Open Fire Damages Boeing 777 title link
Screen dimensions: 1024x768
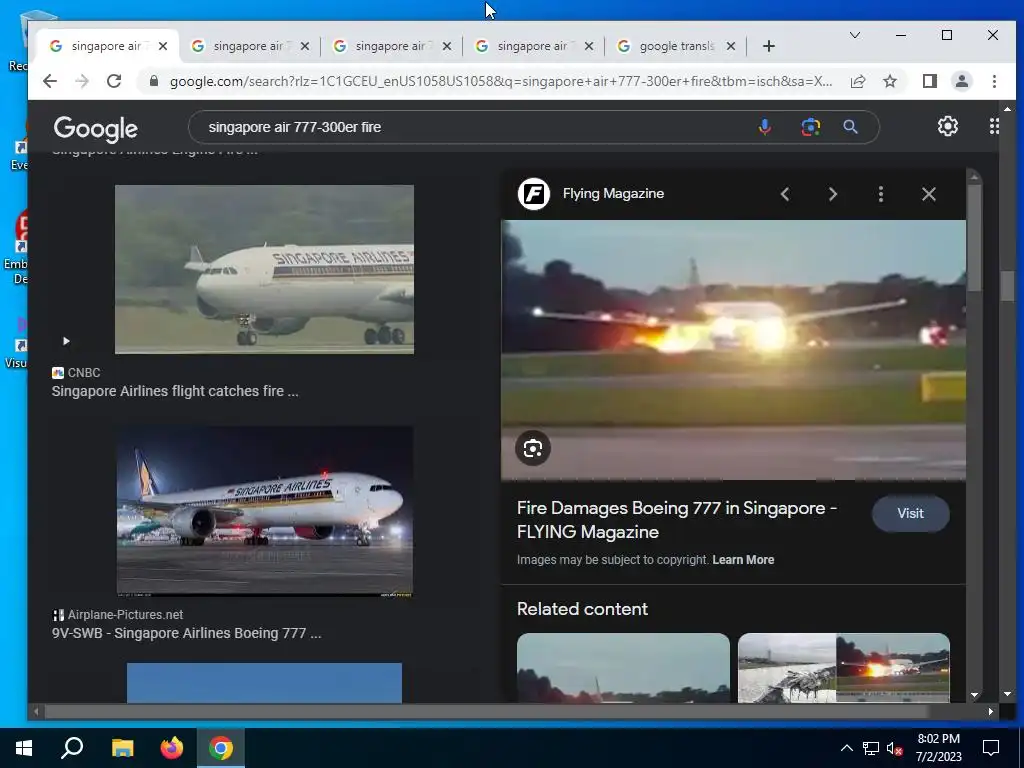pos(677,520)
